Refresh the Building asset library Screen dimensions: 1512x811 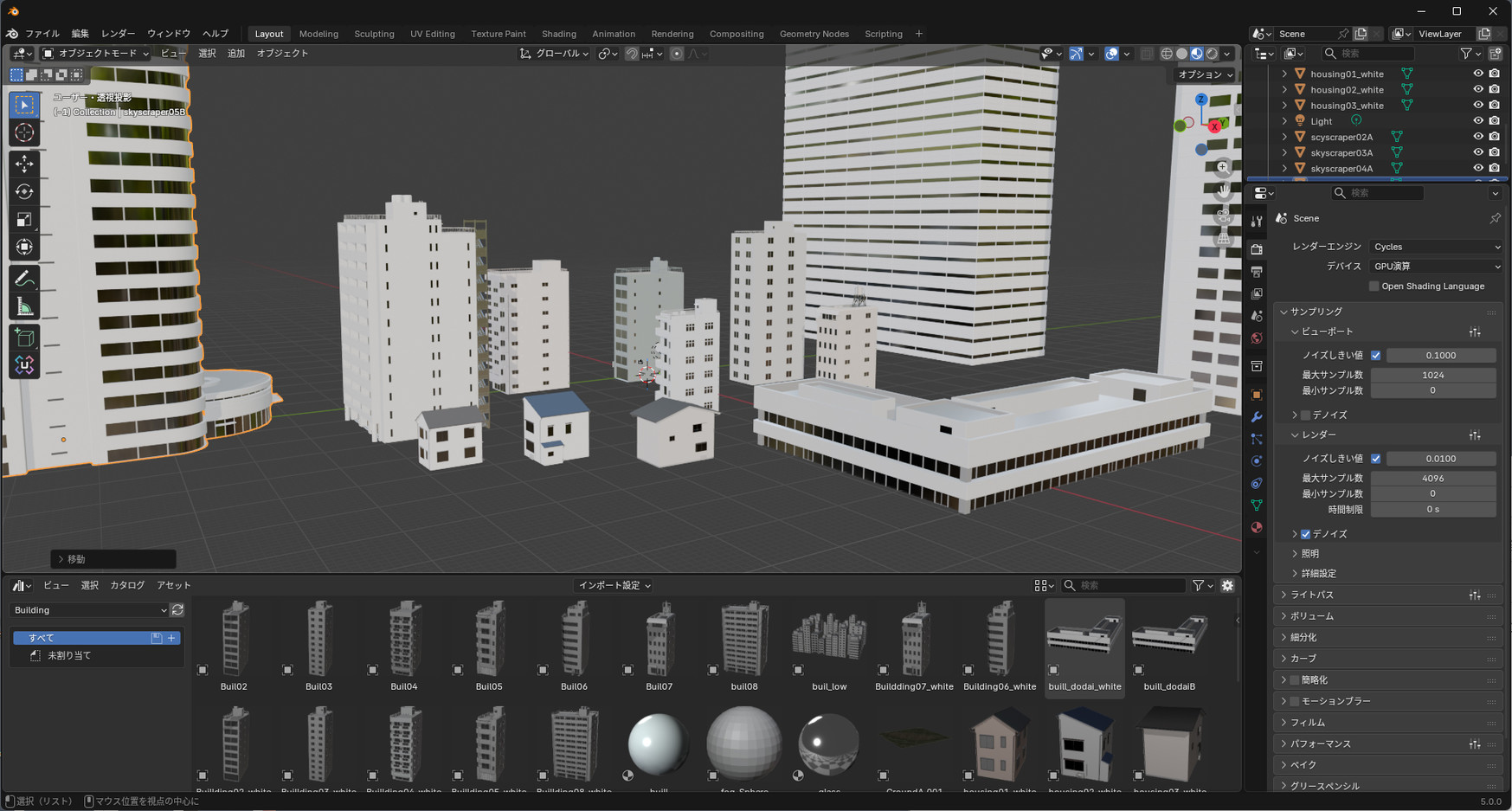coord(177,610)
